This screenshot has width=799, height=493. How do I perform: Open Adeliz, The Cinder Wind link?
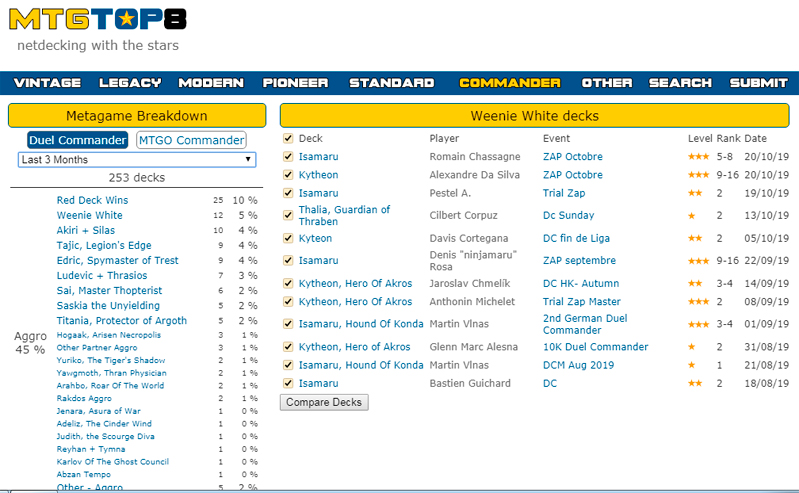click(x=104, y=424)
